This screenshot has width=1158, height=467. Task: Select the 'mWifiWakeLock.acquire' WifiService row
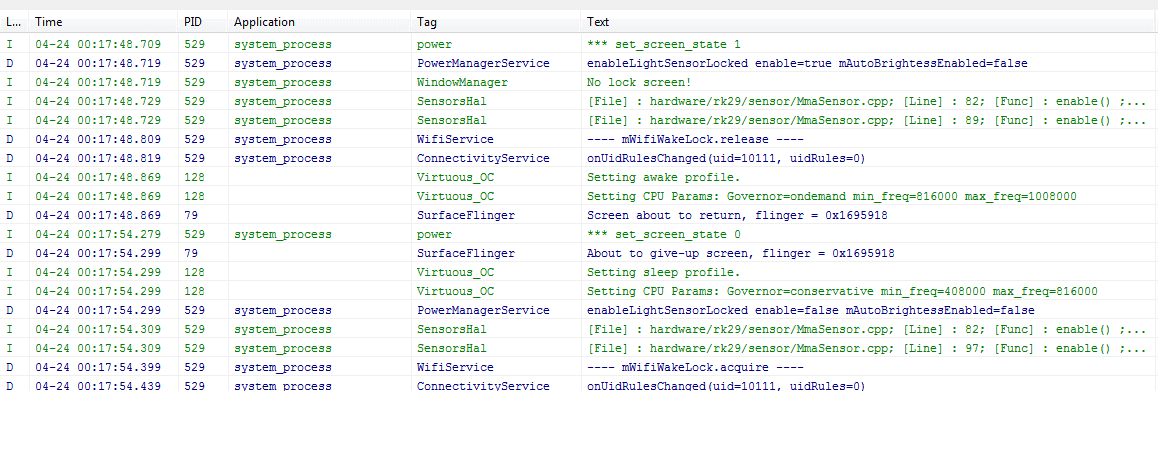[x=579, y=367]
